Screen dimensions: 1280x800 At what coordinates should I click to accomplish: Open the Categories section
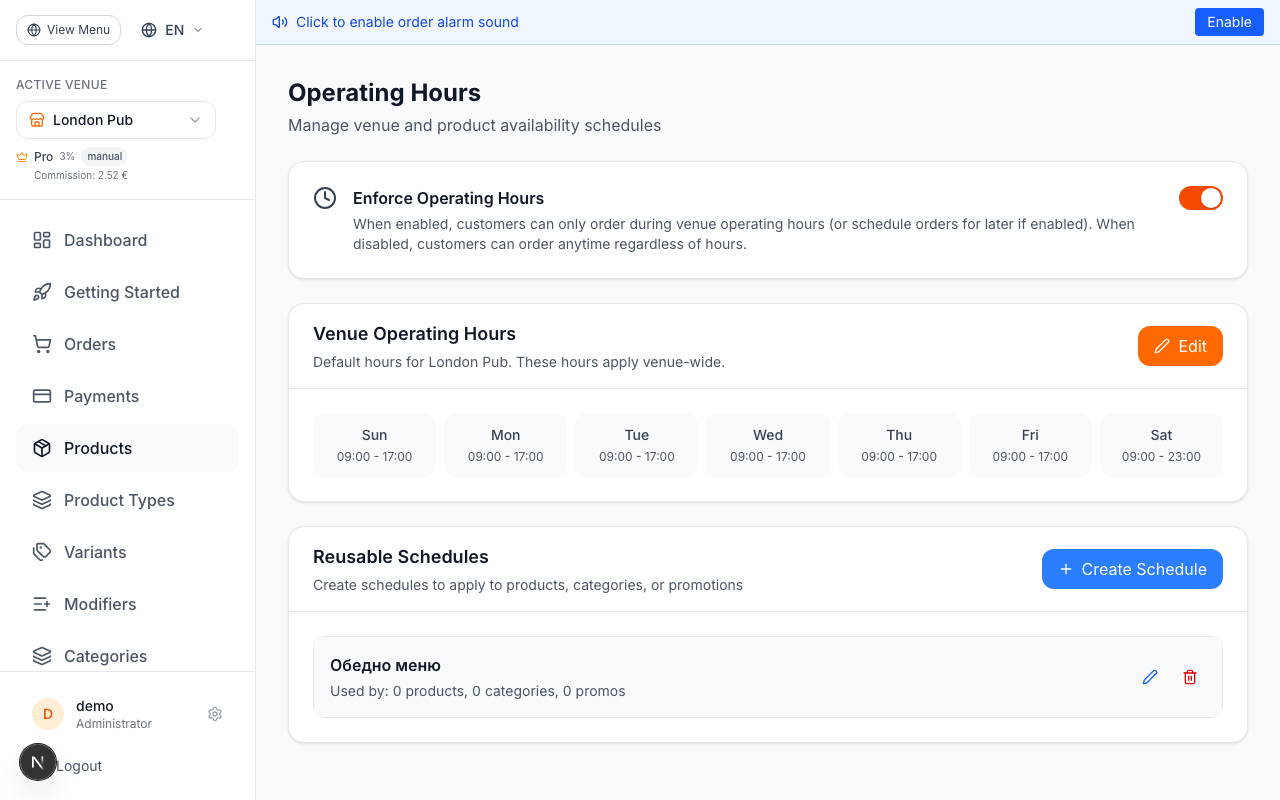[x=107, y=656]
